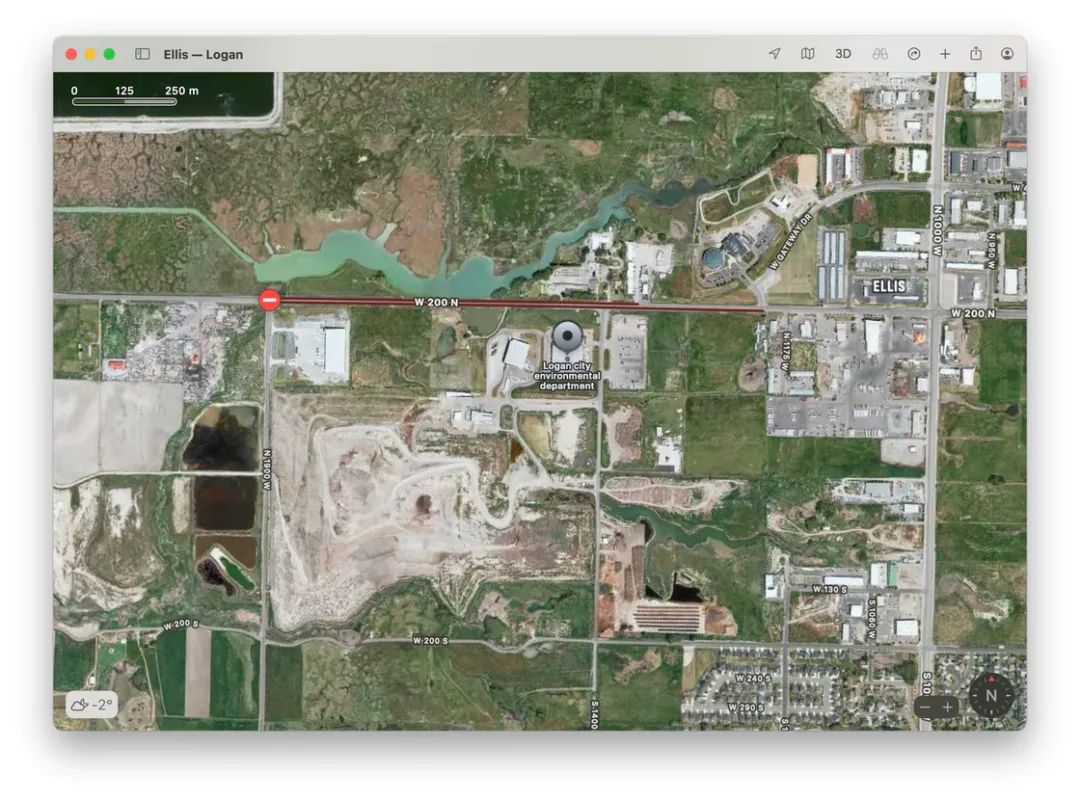Click the map distance scale bar

pos(125,101)
